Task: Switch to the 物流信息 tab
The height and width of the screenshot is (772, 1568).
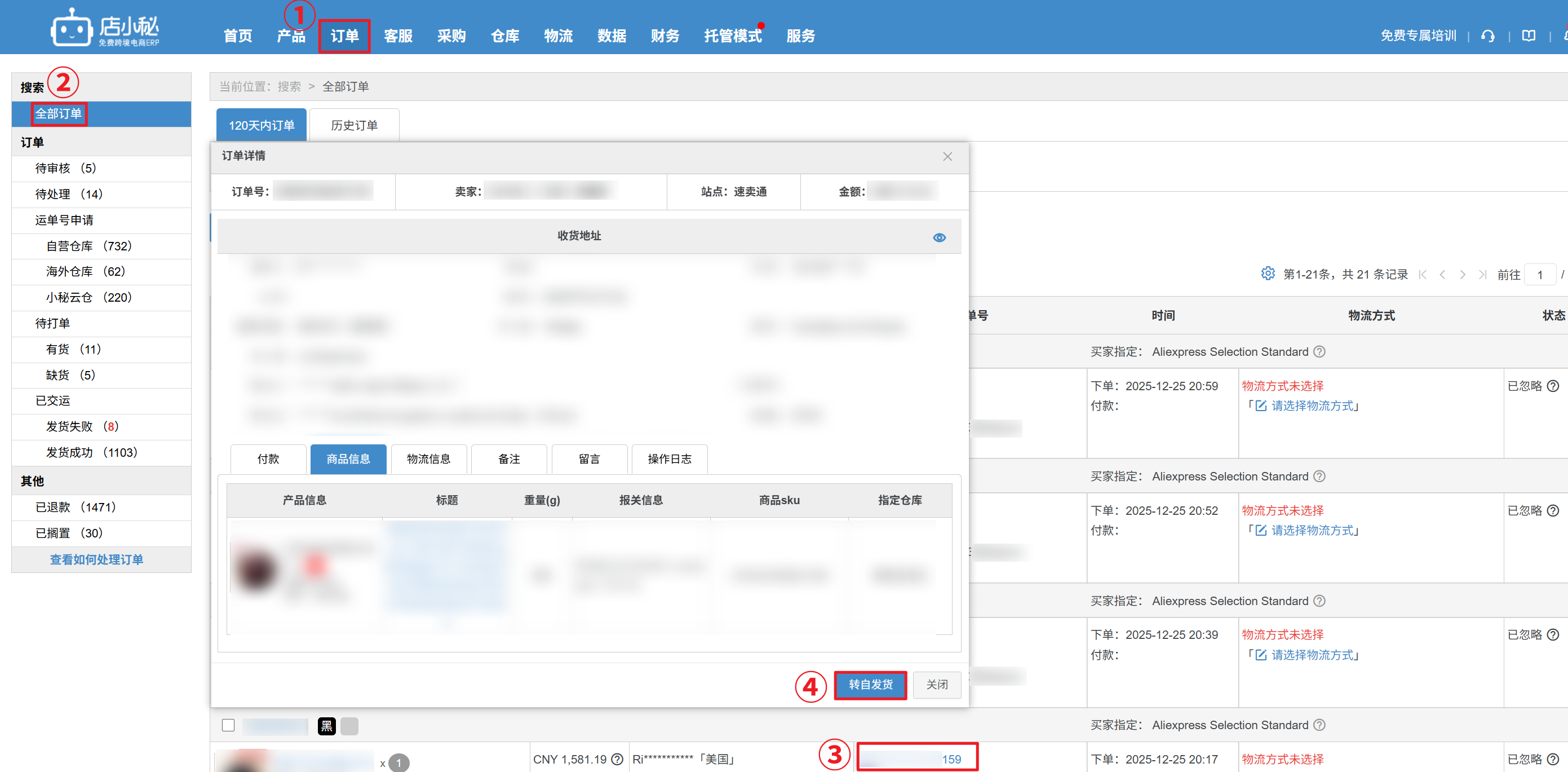Action: click(428, 458)
